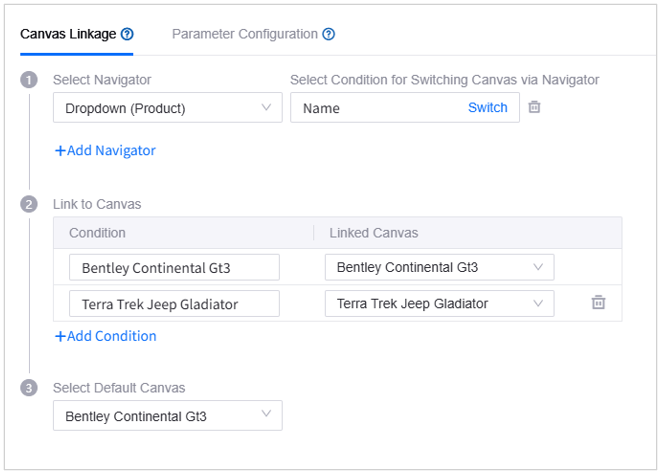Click the Linked Canvas column header
Screen dimensions: 665x476
[373, 233]
